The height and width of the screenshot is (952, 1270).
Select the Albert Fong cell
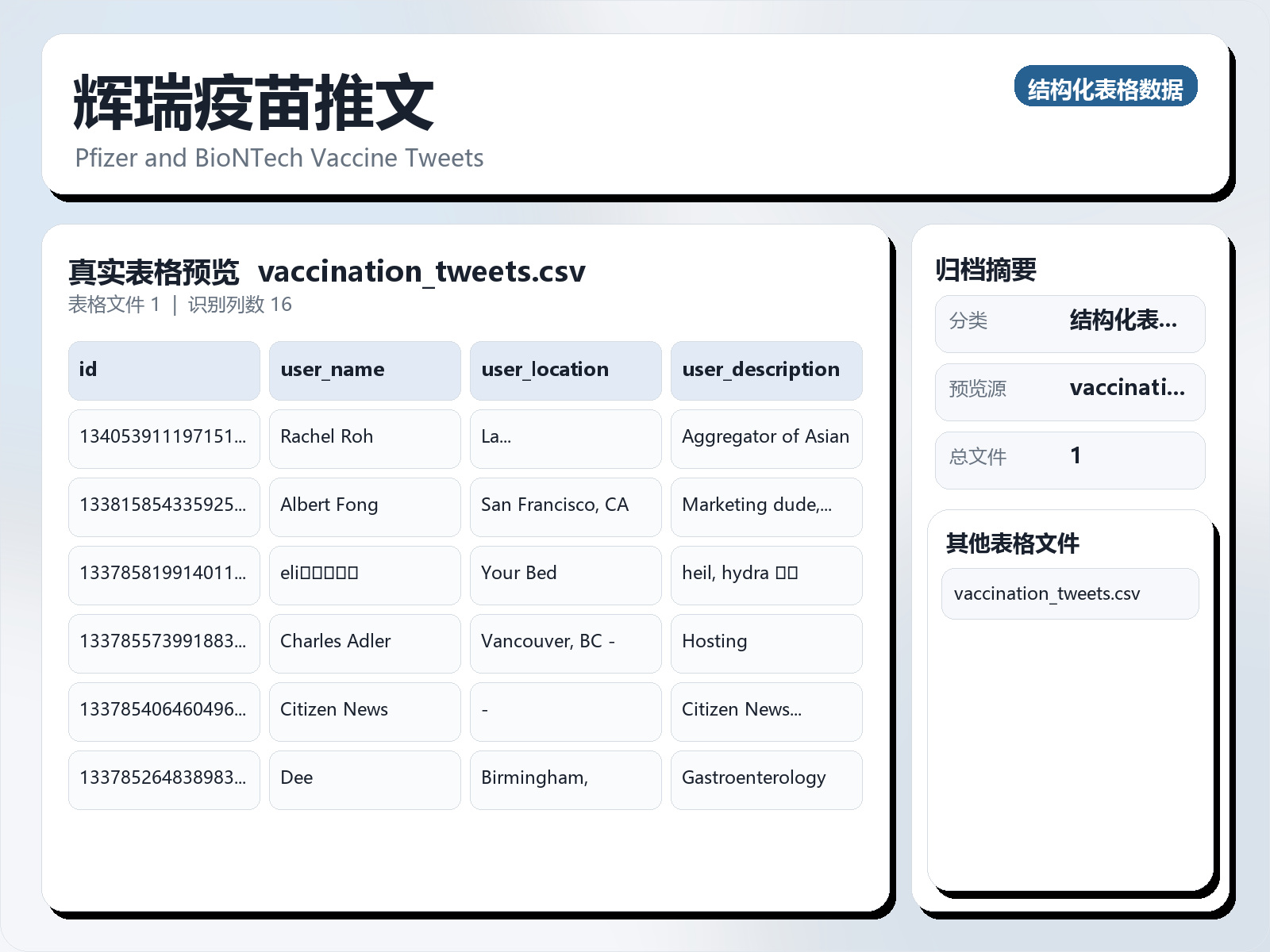point(364,506)
